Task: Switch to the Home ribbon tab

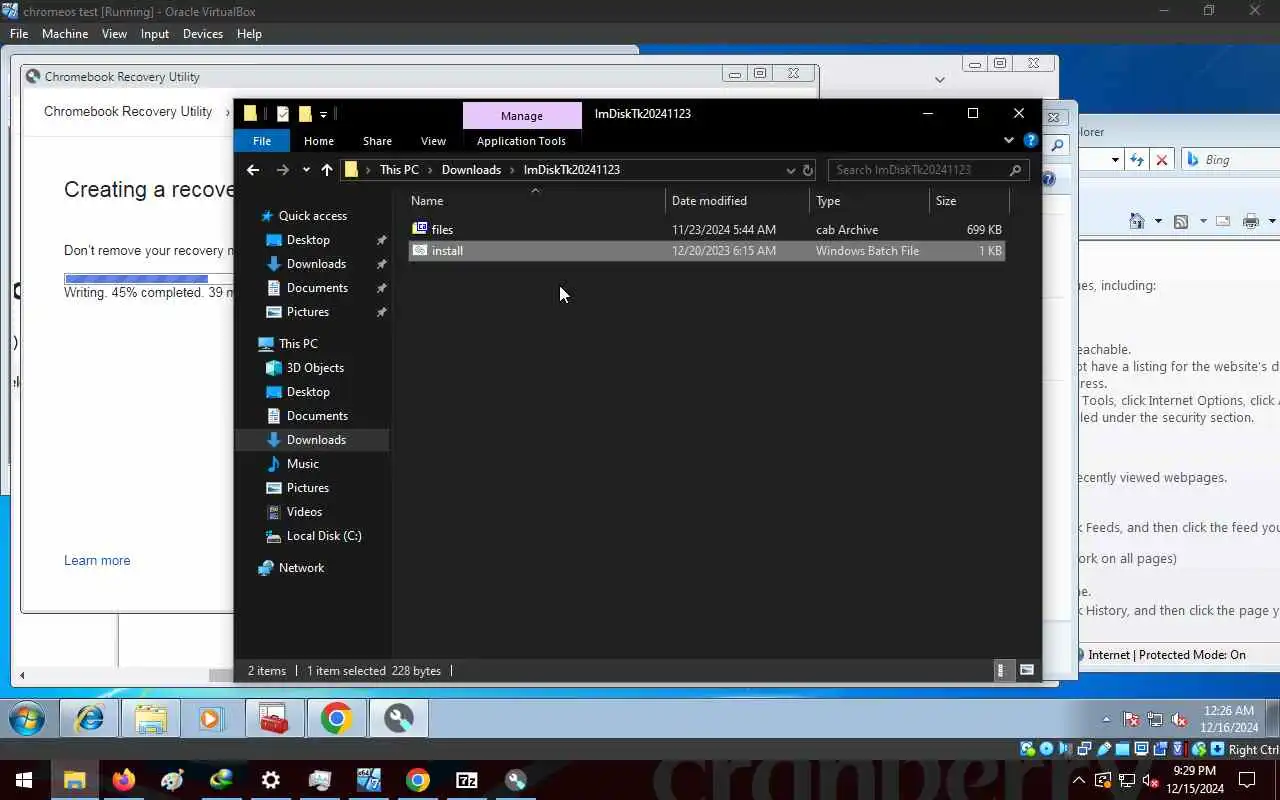Action: 319,141
